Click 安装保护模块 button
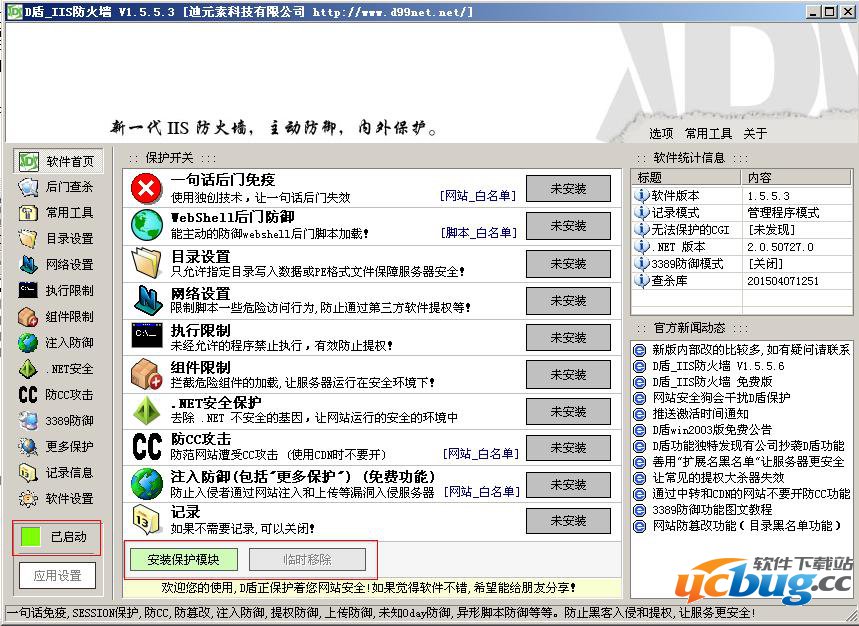The image size is (859, 626). pyautogui.click(x=184, y=560)
